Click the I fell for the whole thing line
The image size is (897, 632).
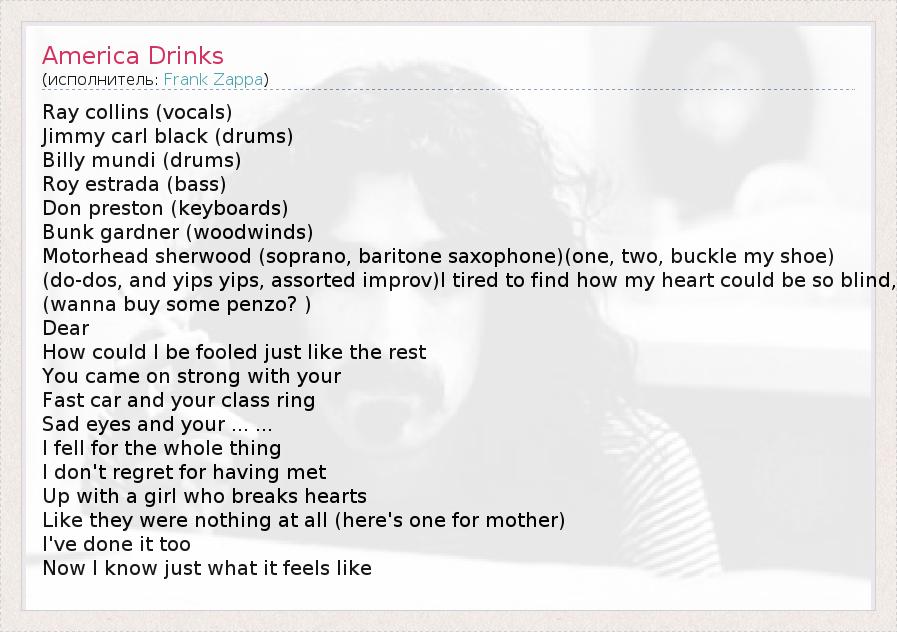coord(161,448)
